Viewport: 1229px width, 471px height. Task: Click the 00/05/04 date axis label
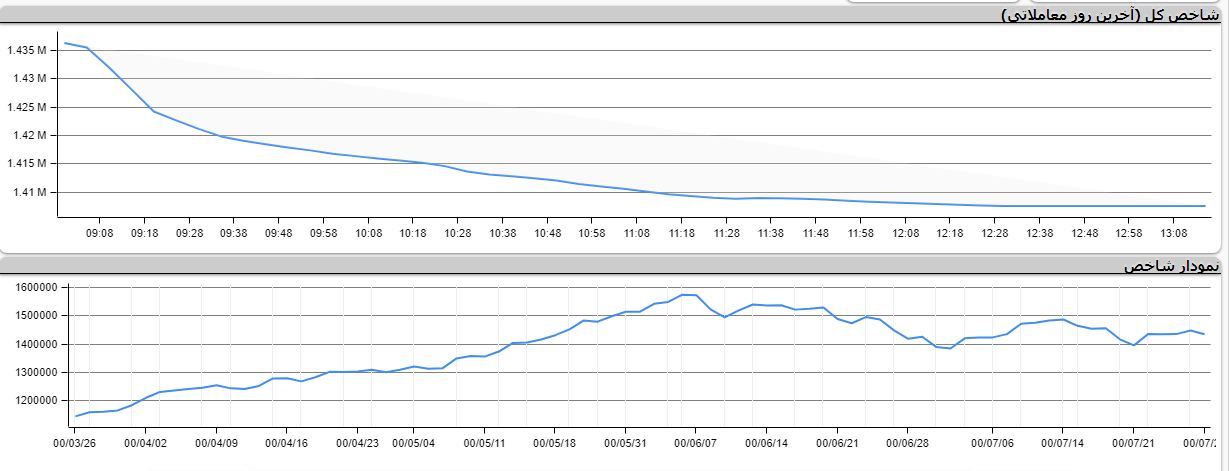[x=412, y=442]
